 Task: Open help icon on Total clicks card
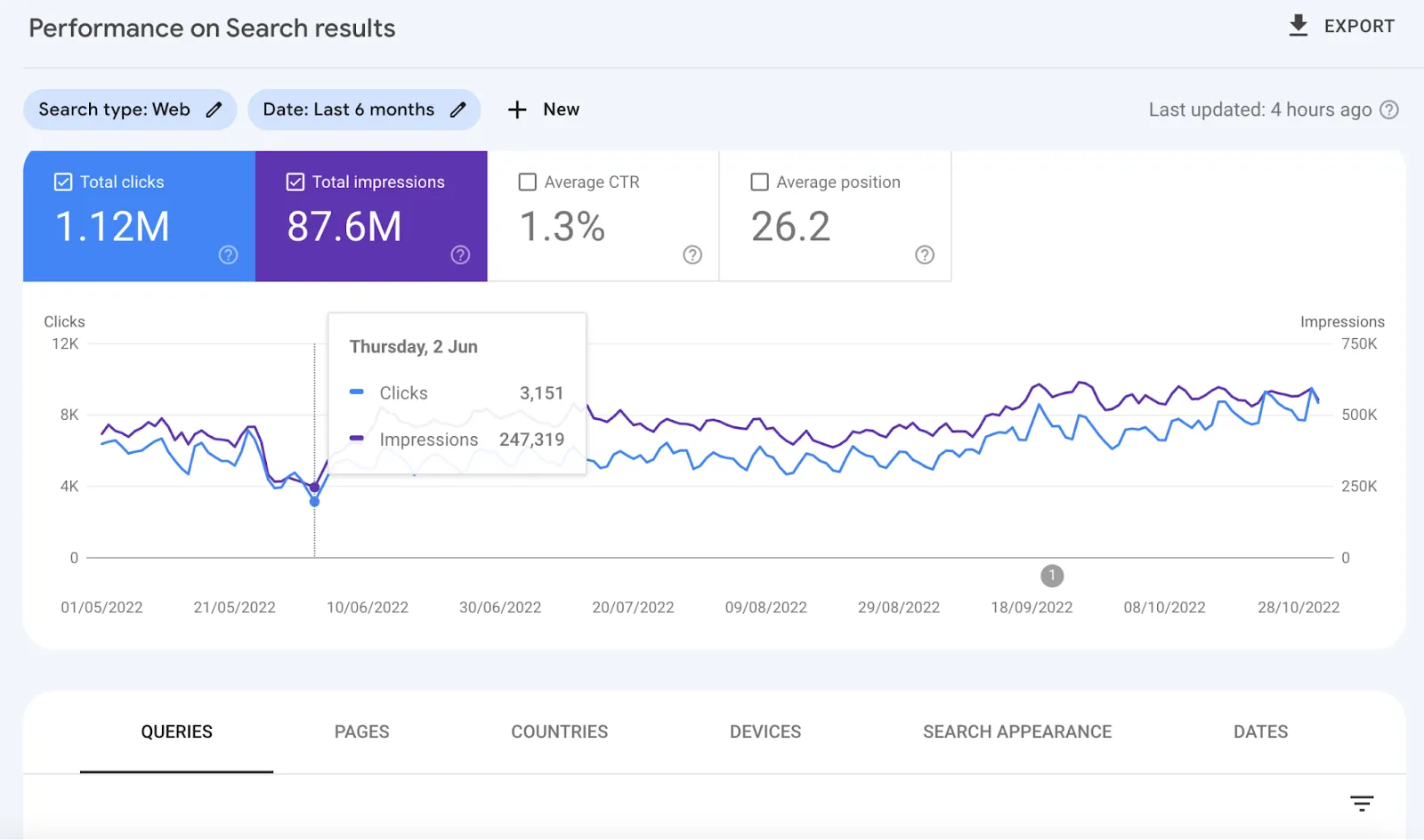coord(228,255)
